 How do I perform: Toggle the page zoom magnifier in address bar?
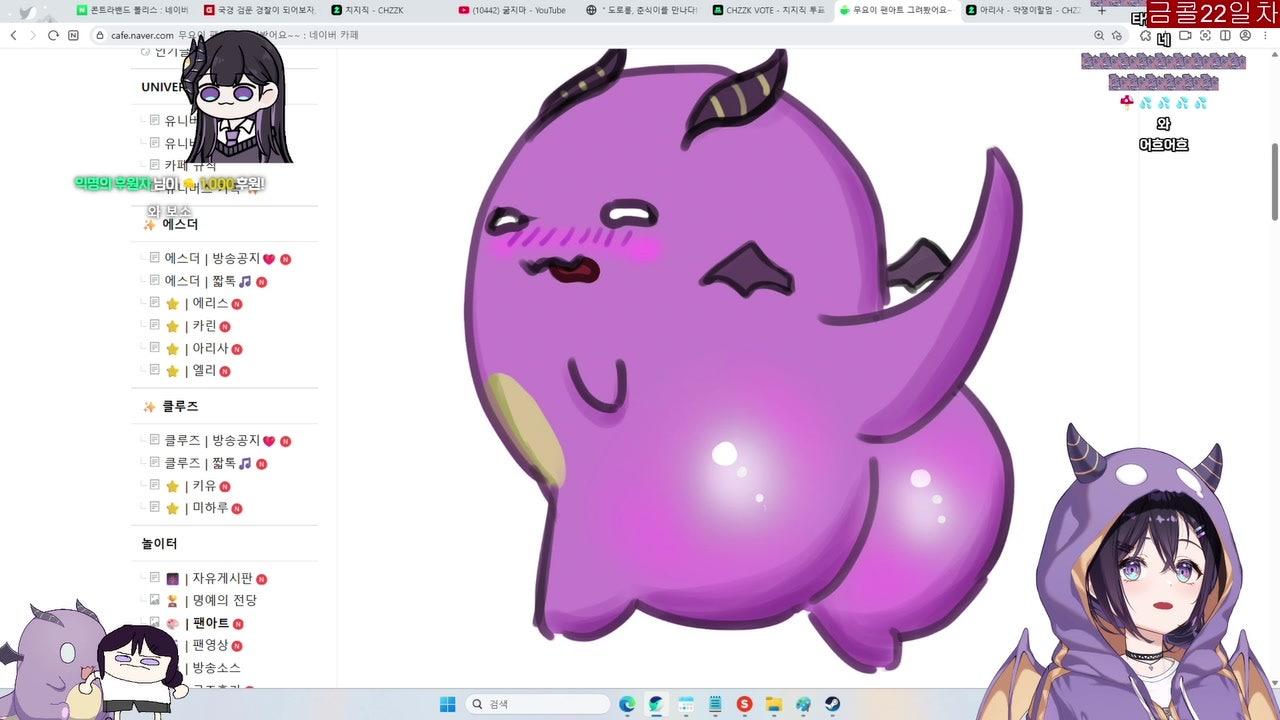click(x=1098, y=35)
